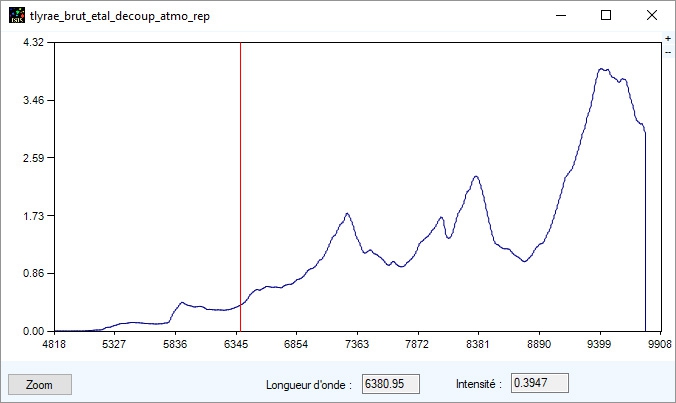Click the y-axis label 1.73
Viewport: 676px width, 403px height.
(x=33, y=216)
